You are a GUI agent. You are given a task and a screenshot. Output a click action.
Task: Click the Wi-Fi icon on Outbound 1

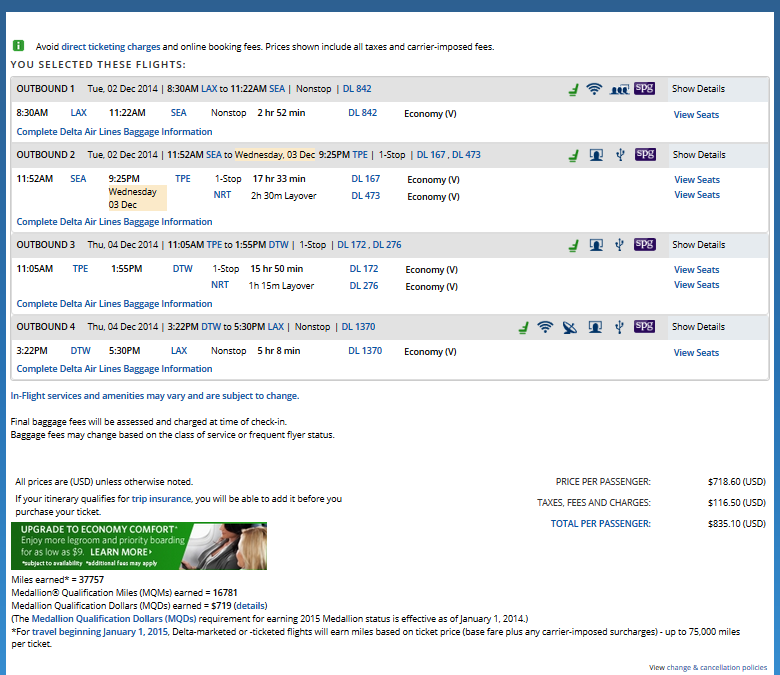click(594, 89)
